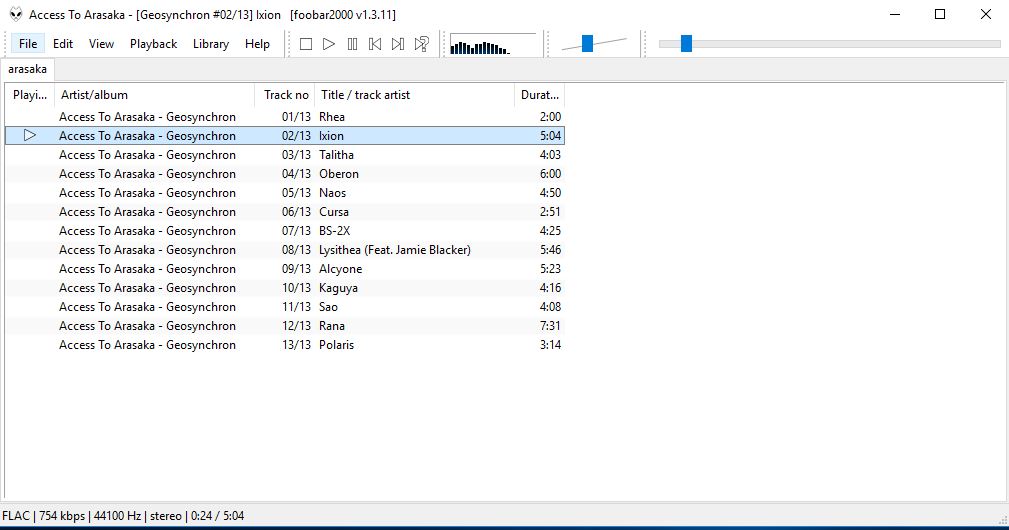Select the arasaka playlist tab
The image size is (1009, 530).
click(27, 69)
